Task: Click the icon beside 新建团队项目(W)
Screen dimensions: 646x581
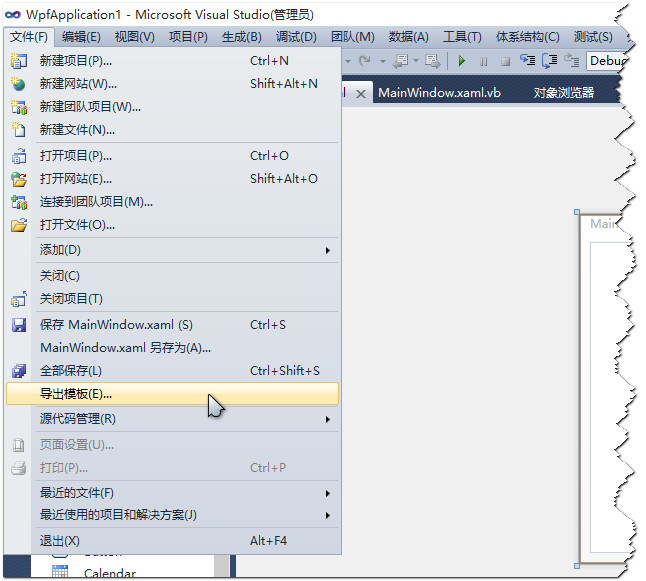Action: click(x=19, y=107)
